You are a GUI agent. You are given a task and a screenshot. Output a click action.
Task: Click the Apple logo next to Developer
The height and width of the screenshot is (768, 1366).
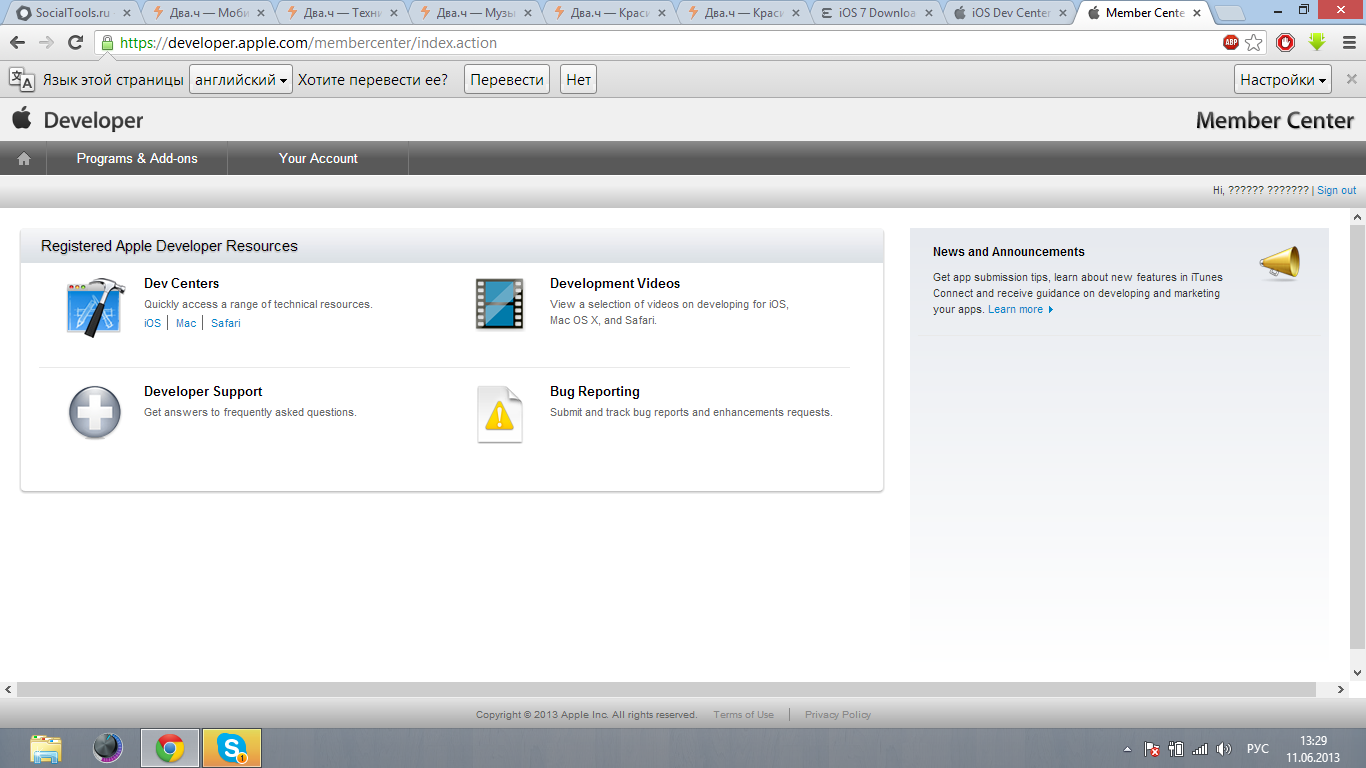21,119
